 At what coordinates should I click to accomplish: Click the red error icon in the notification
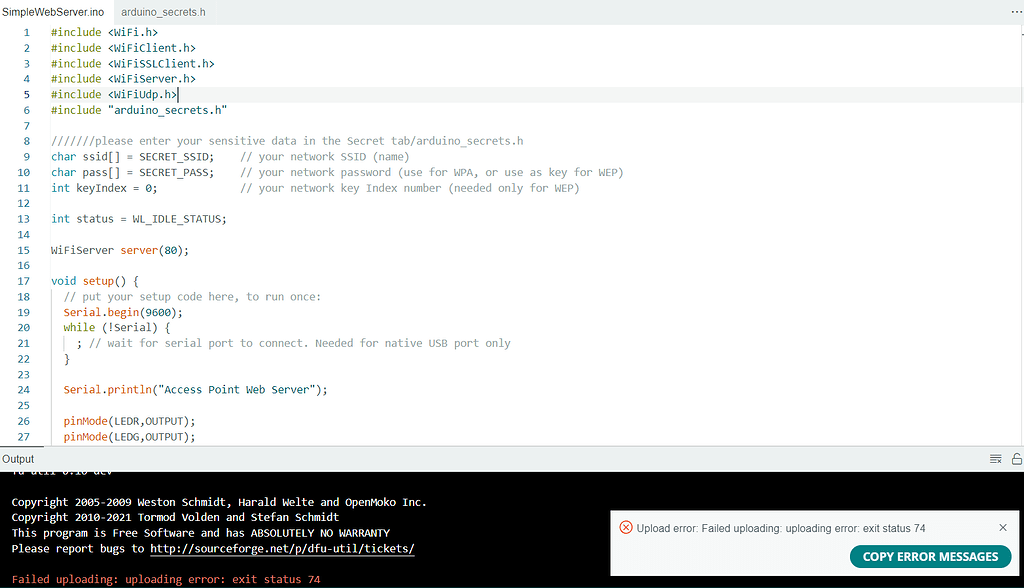pyautogui.click(x=625, y=527)
